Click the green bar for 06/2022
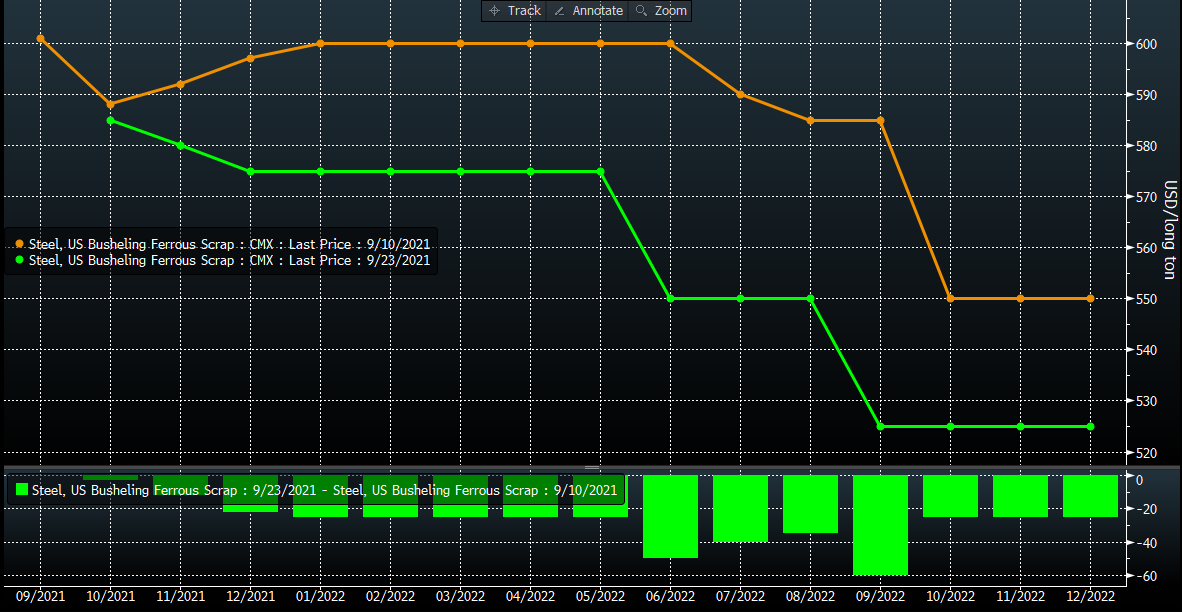 (x=670, y=516)
